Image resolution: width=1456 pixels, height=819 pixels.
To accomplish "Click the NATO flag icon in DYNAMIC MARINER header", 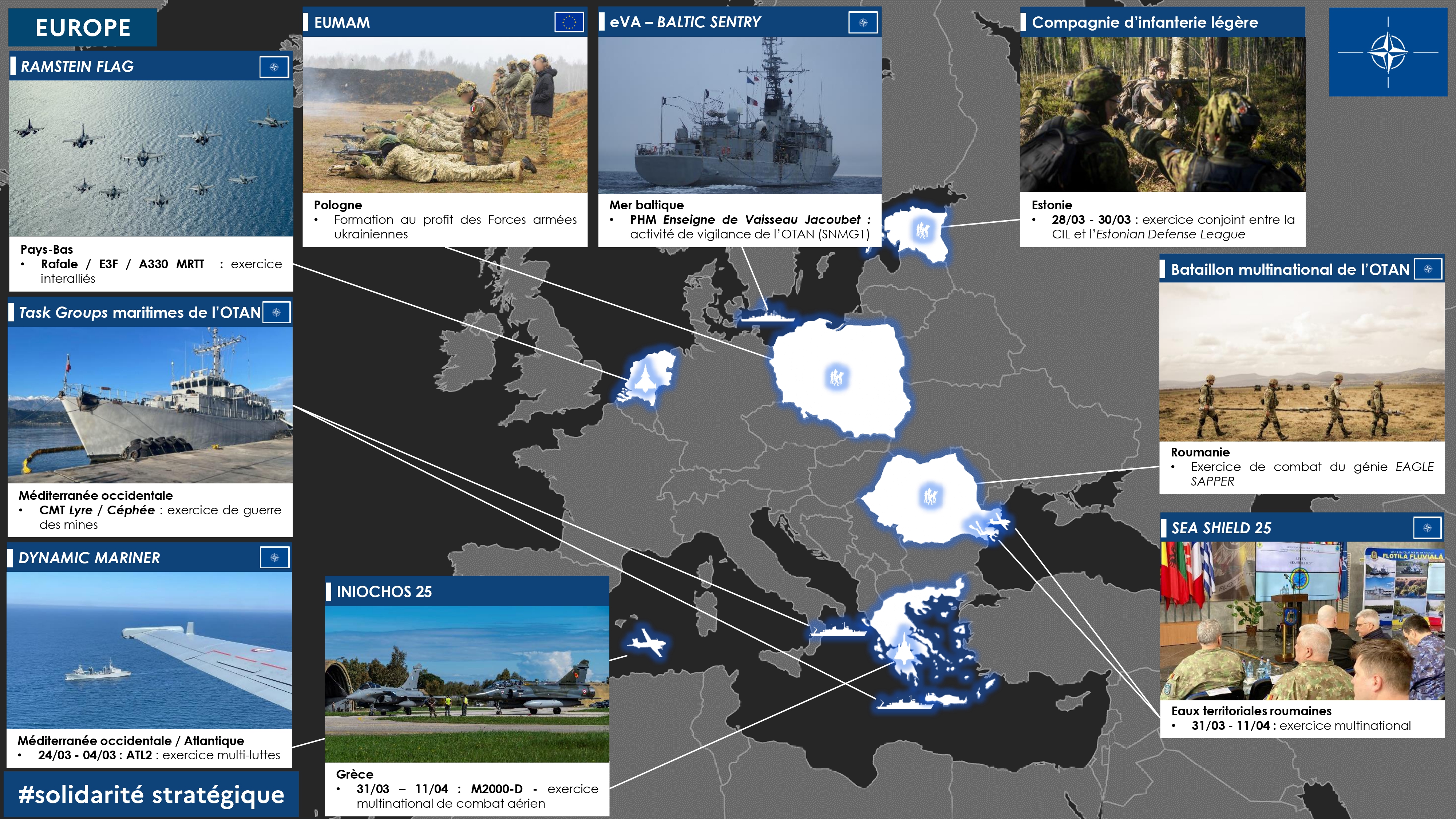I will 275,558.
